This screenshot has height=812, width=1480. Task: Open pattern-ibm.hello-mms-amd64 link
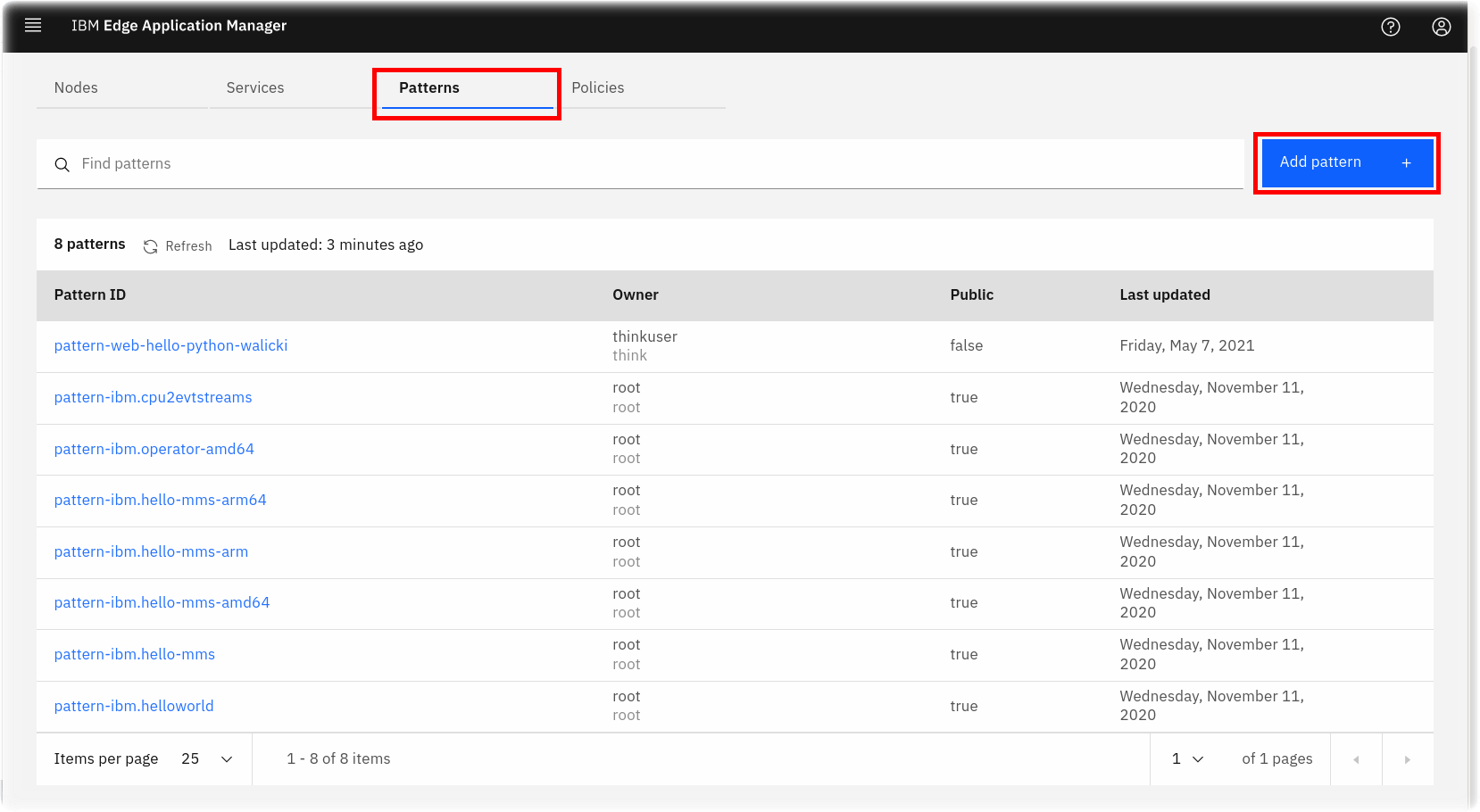tap(162, 602)
